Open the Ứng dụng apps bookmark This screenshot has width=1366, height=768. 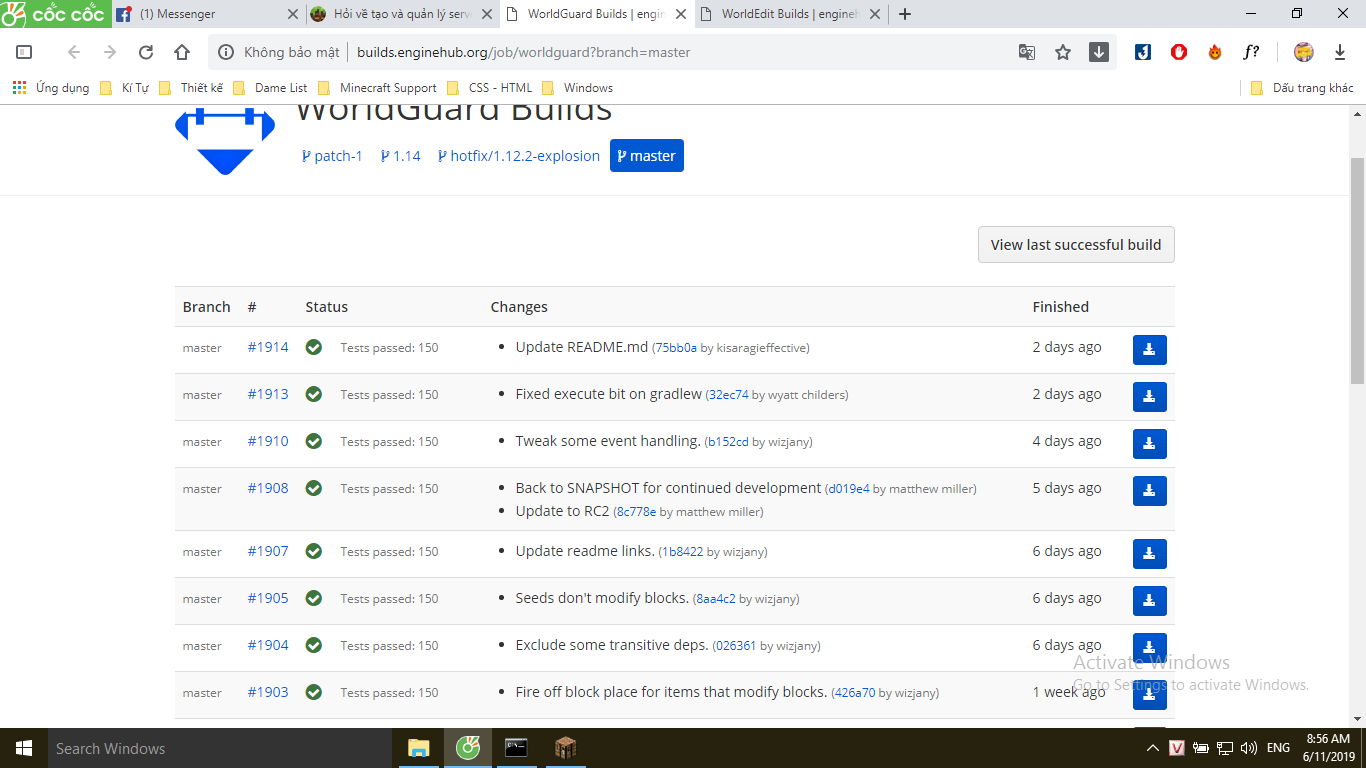pos(51,88)
